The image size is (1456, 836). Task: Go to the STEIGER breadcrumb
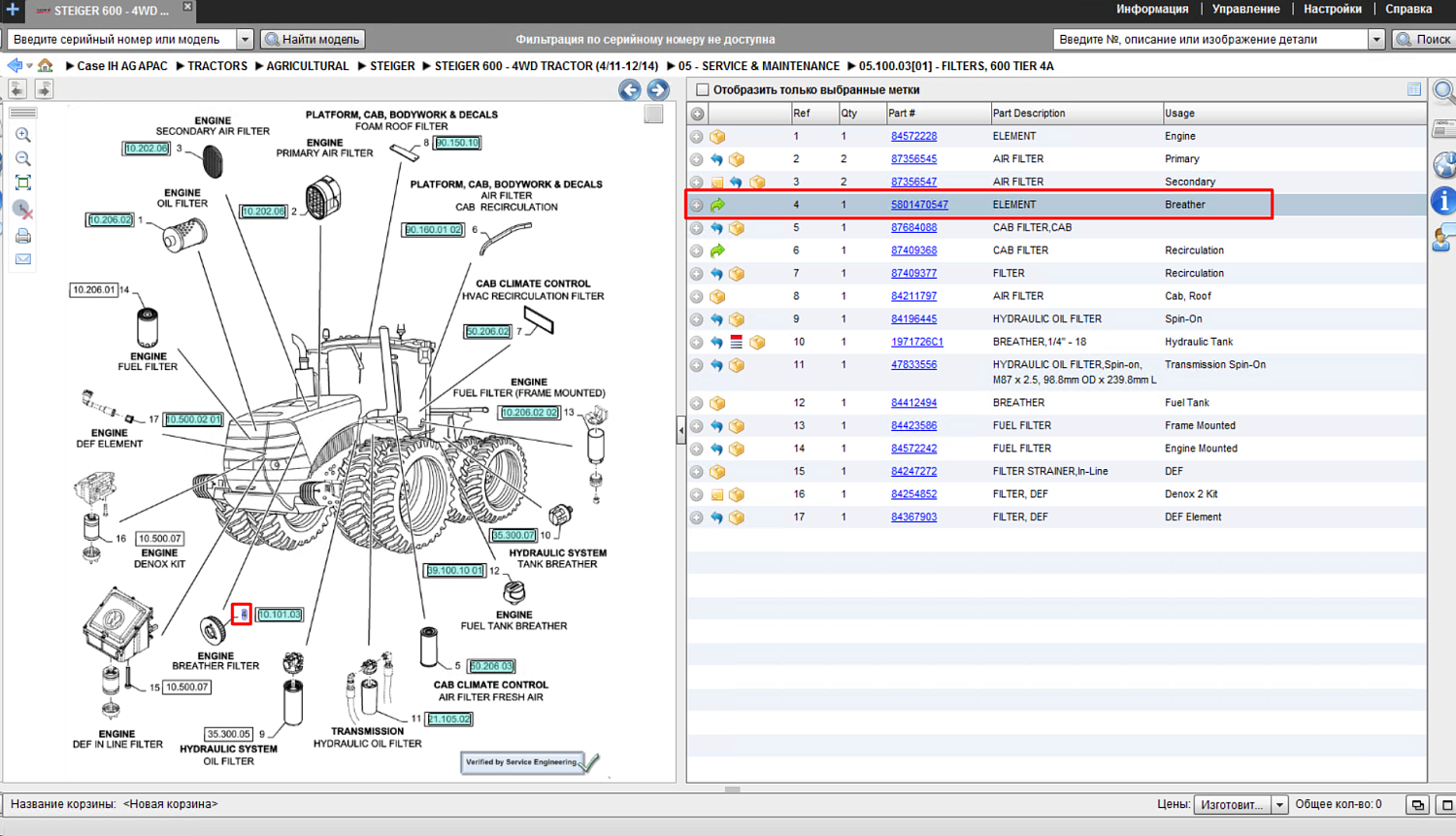tap(392, 66)
